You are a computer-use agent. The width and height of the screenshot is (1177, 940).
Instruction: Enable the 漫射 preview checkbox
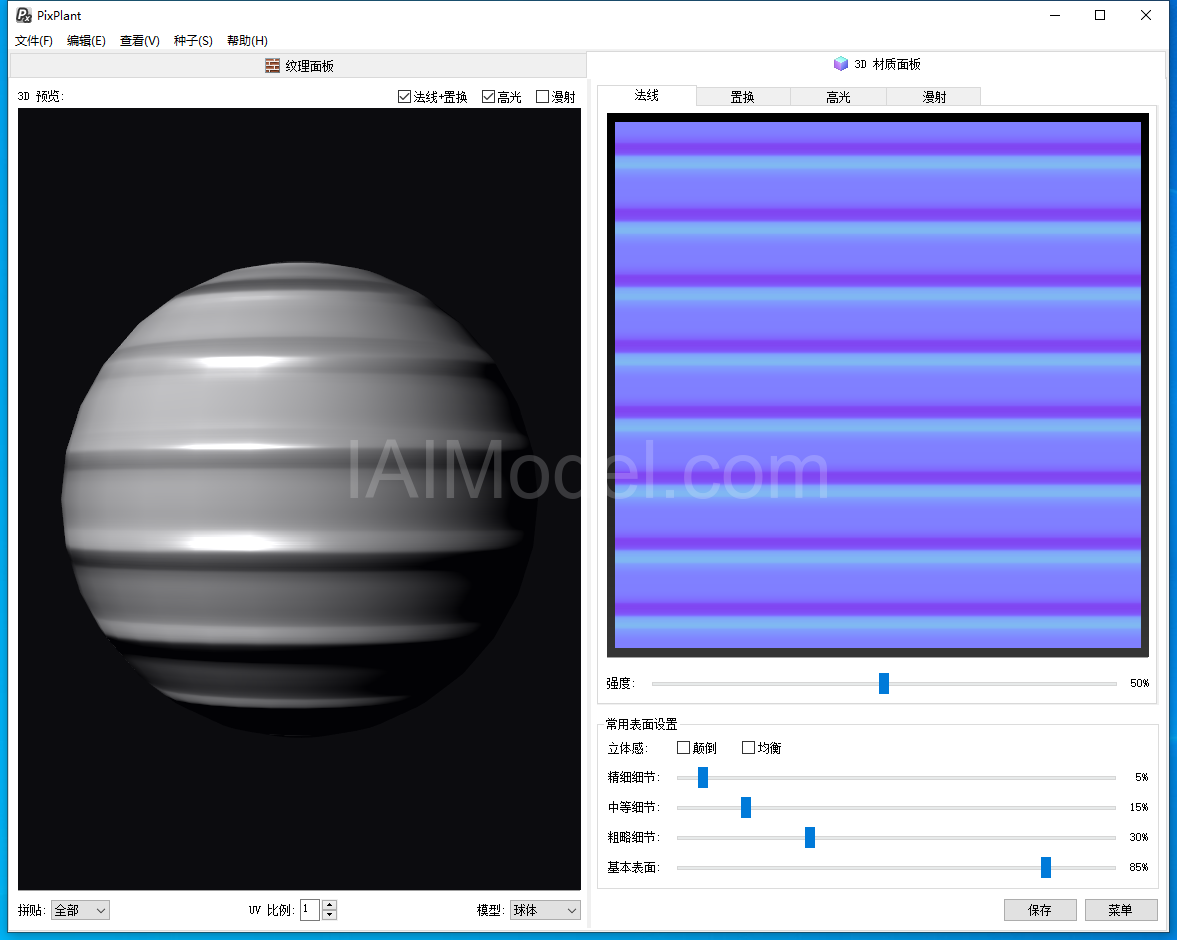click(x=543, y=96)
